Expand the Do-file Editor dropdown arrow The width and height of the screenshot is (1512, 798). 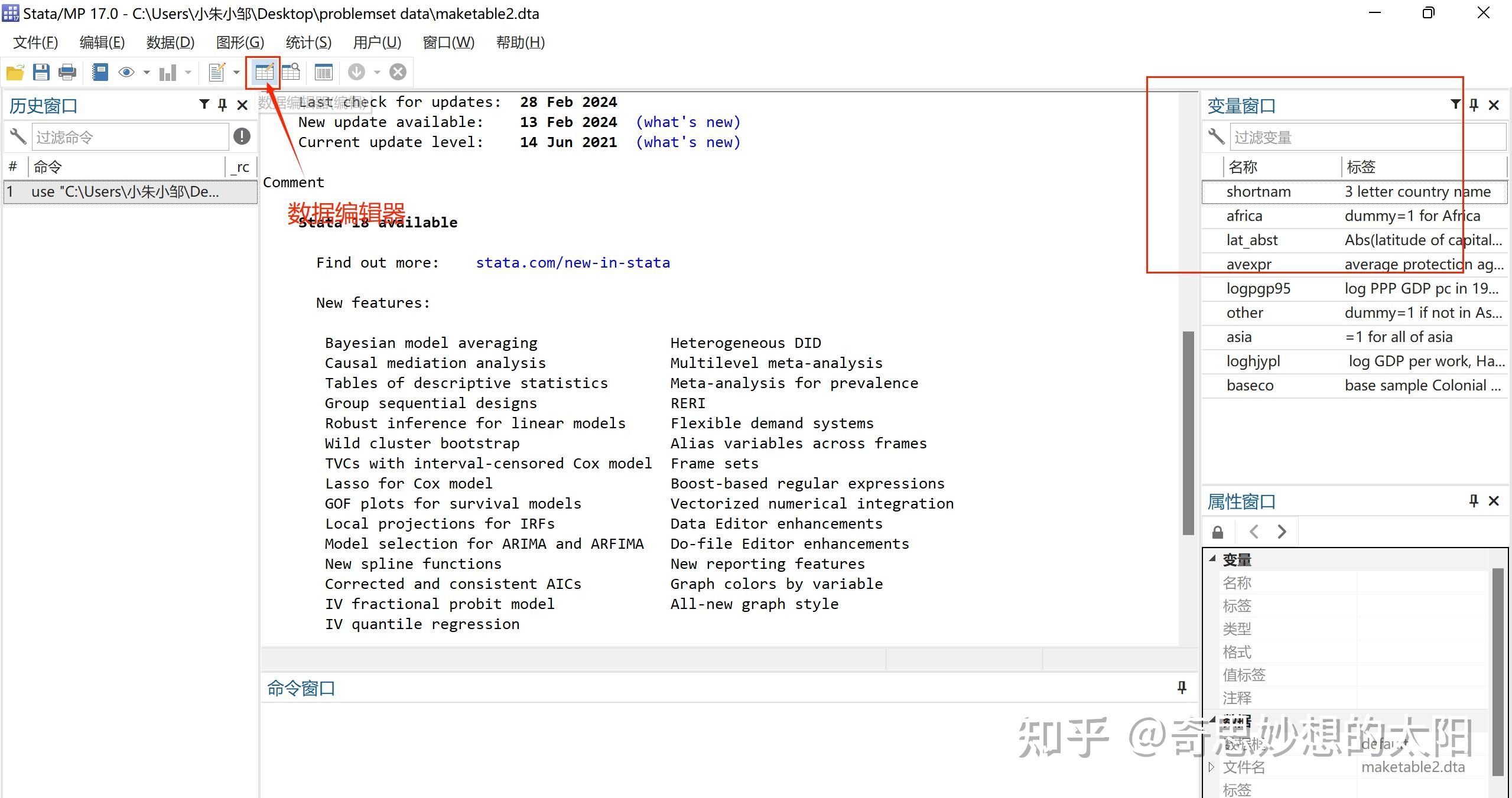coord(236,73)
